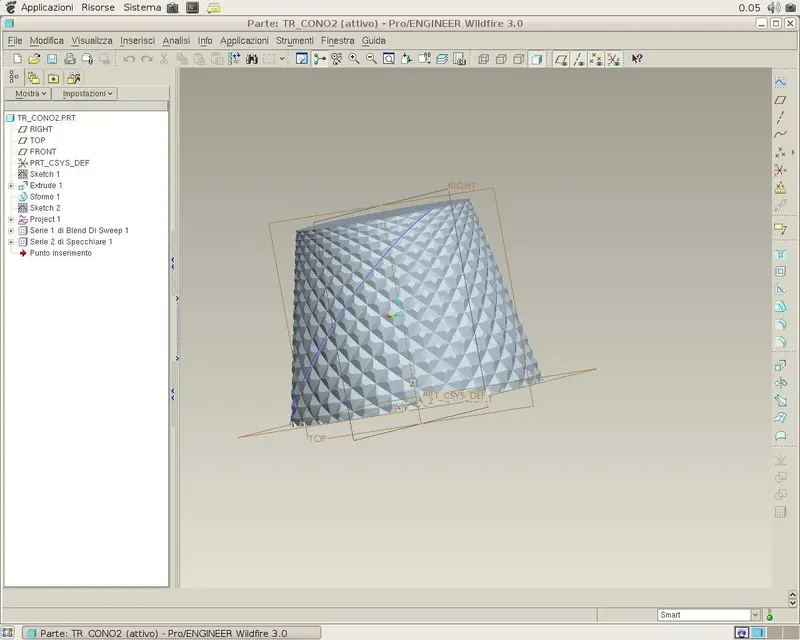
Task: Click the Zoom In magnifier icon
Action: pos(354,59)
